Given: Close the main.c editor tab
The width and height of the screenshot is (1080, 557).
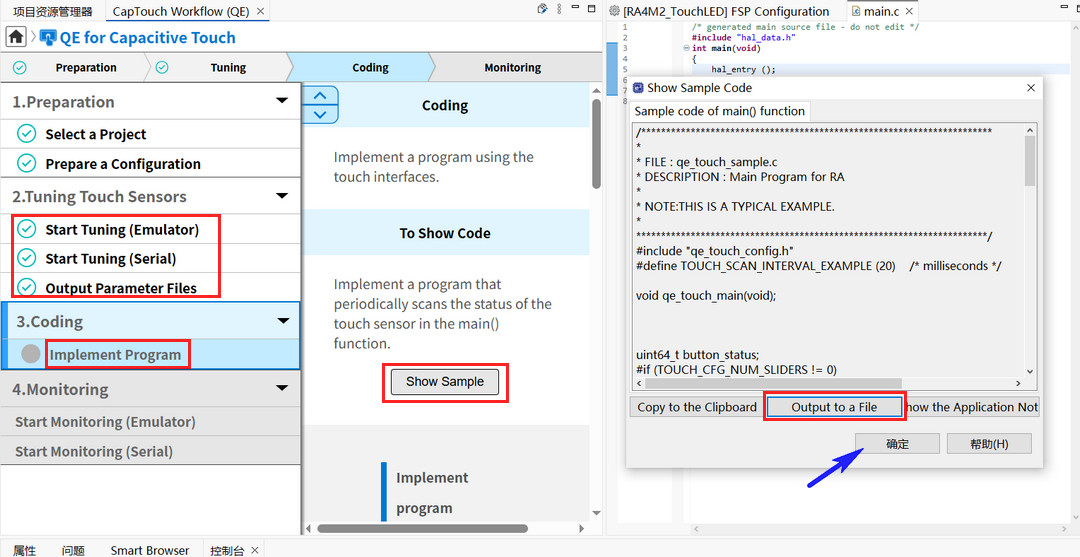Looking at the screenshot, I should click(908, 11).
